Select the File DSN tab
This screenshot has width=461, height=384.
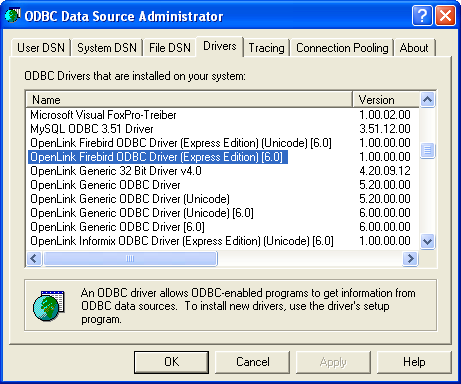170,48
